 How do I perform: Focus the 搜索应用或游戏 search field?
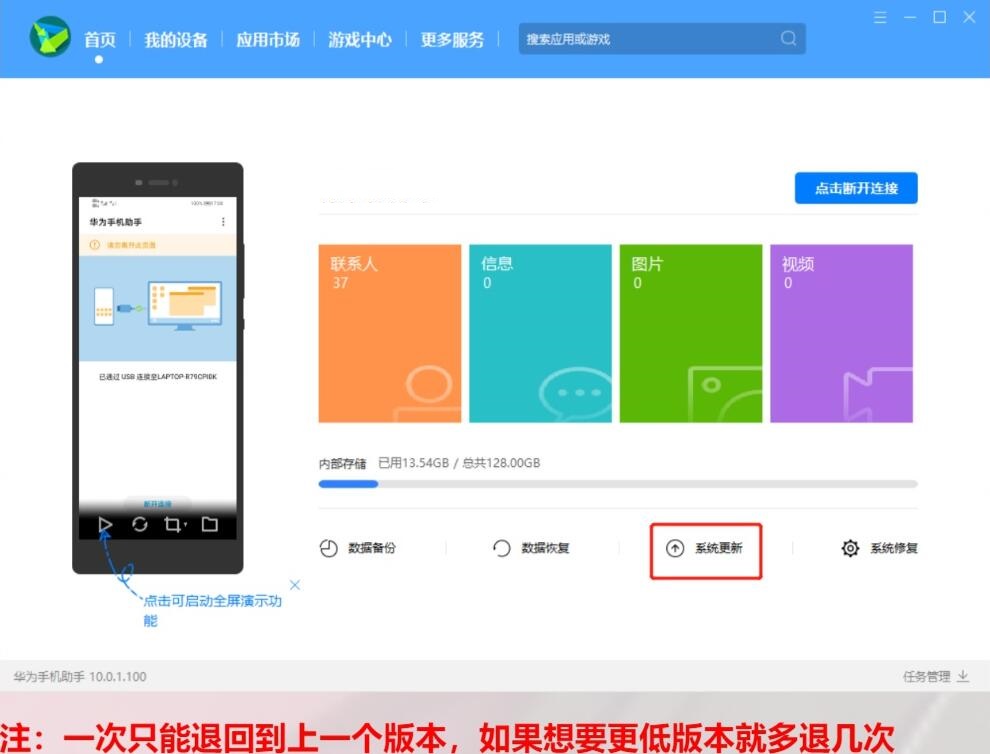662,39
